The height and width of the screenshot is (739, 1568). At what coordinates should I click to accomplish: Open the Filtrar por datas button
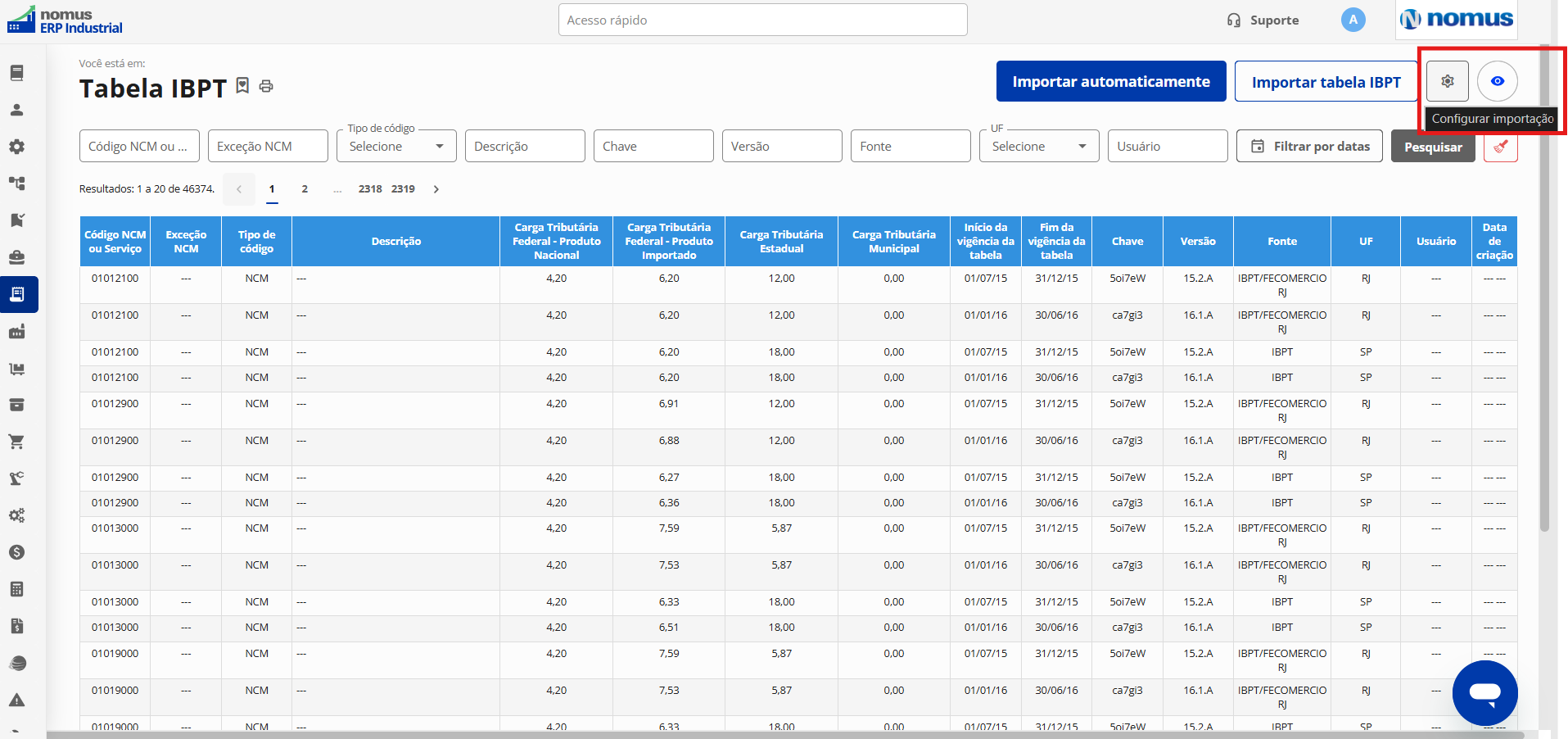1309,146
